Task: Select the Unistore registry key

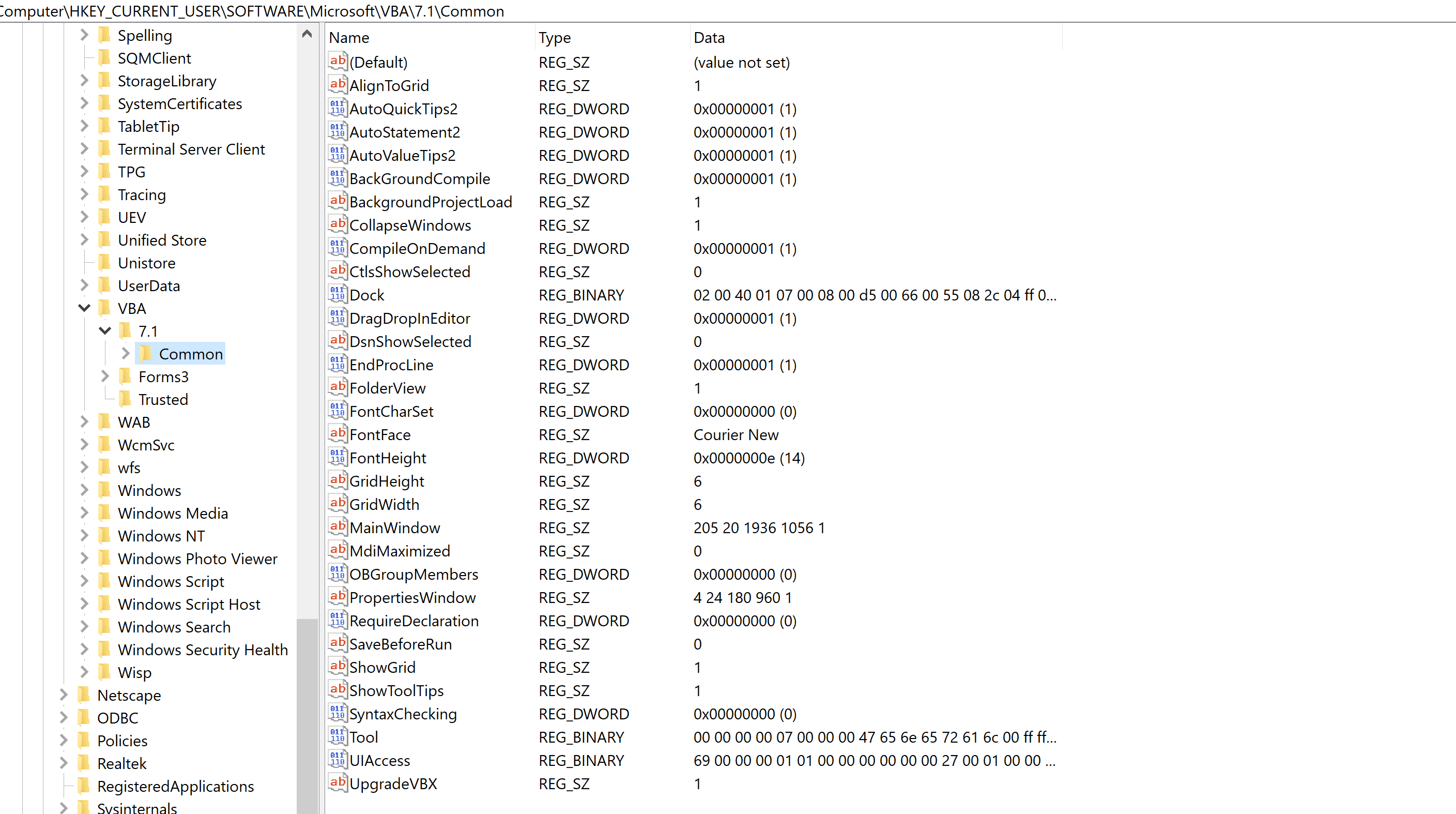Action: coord(147,263)
